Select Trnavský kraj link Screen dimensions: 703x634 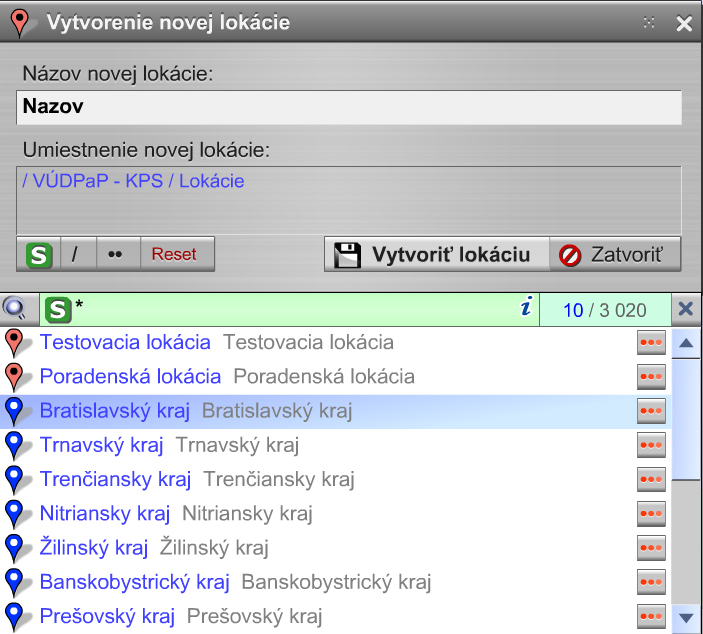pyautogui.click(x=101, y=445)
